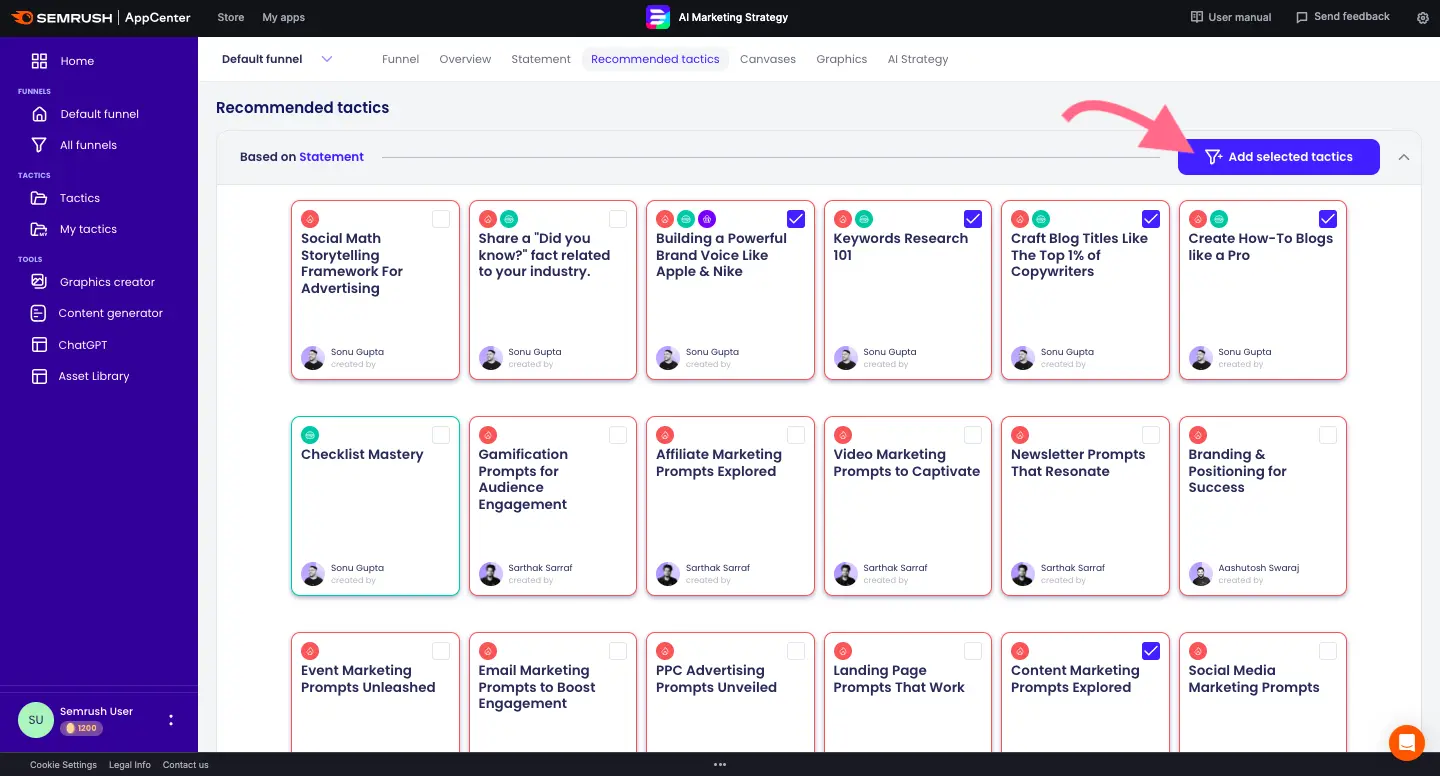Screen dimensions: 1440x776
Task: Open the Graphics creator tool icon
Action: [39, 282]
